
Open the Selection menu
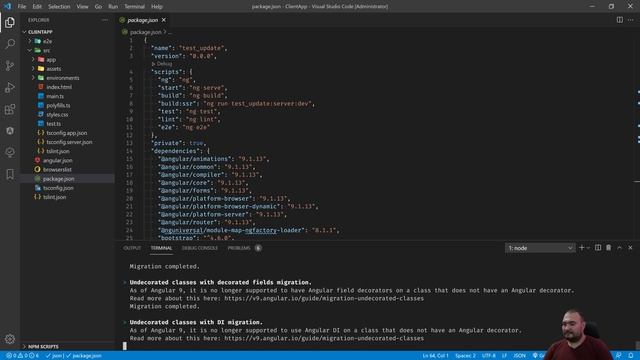click(59, 7)
